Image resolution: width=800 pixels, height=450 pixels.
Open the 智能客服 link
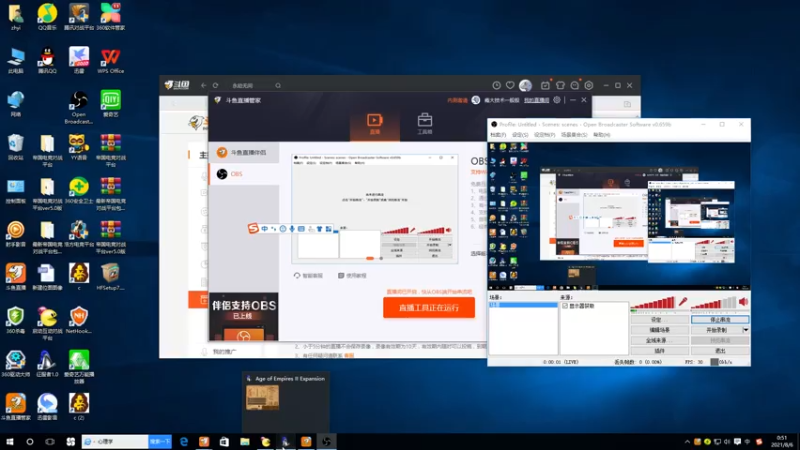(x=308, y=276)
